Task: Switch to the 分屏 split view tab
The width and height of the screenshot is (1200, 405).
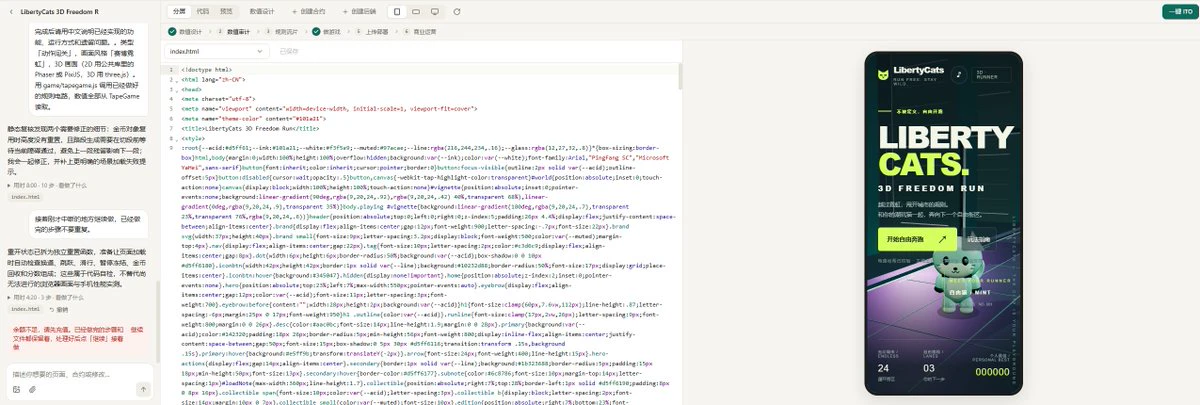Action: [179, 11]
